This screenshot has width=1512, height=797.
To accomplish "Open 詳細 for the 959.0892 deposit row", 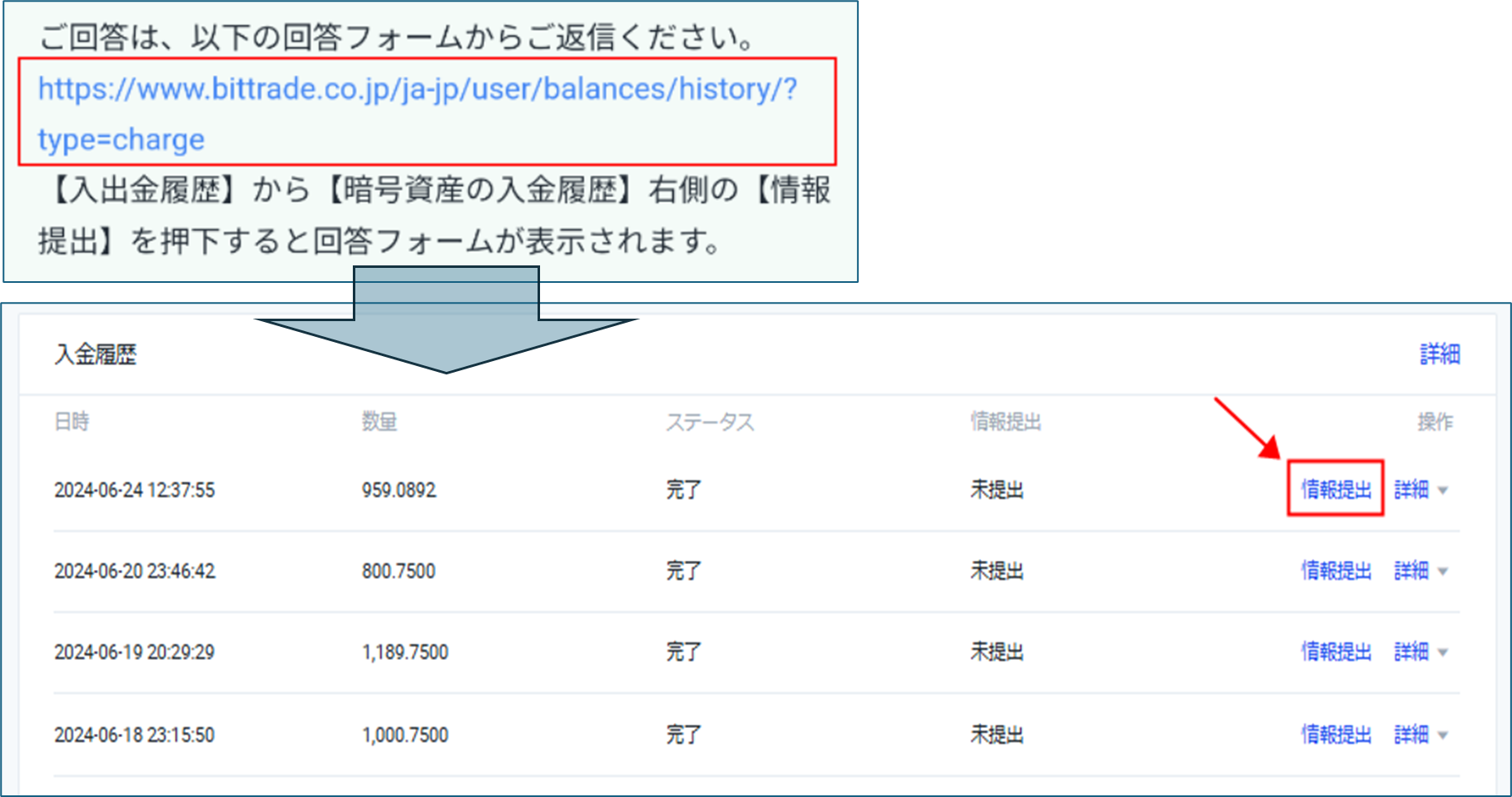I will (1411, 489).
